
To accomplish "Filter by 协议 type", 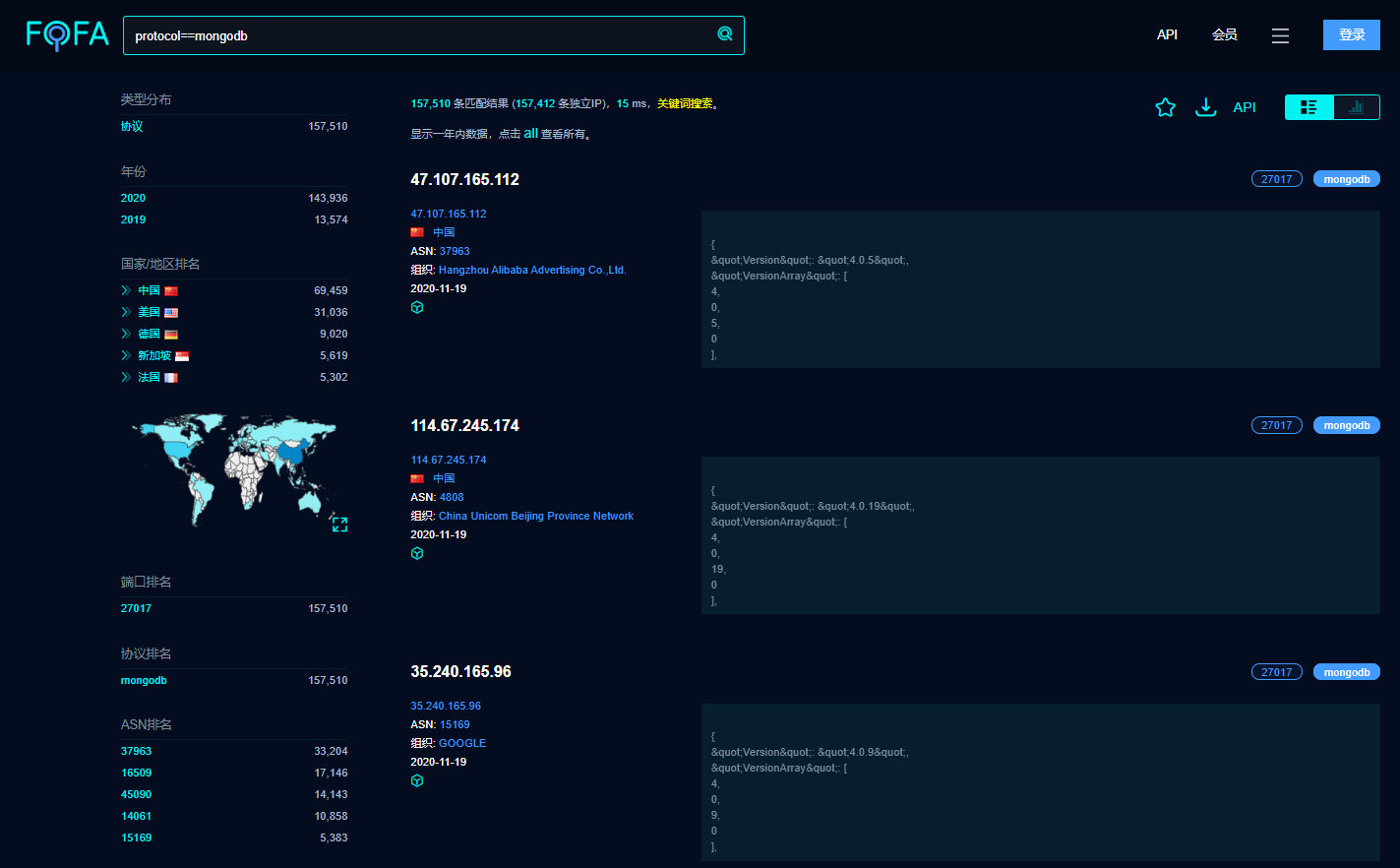I will point(132,126).
